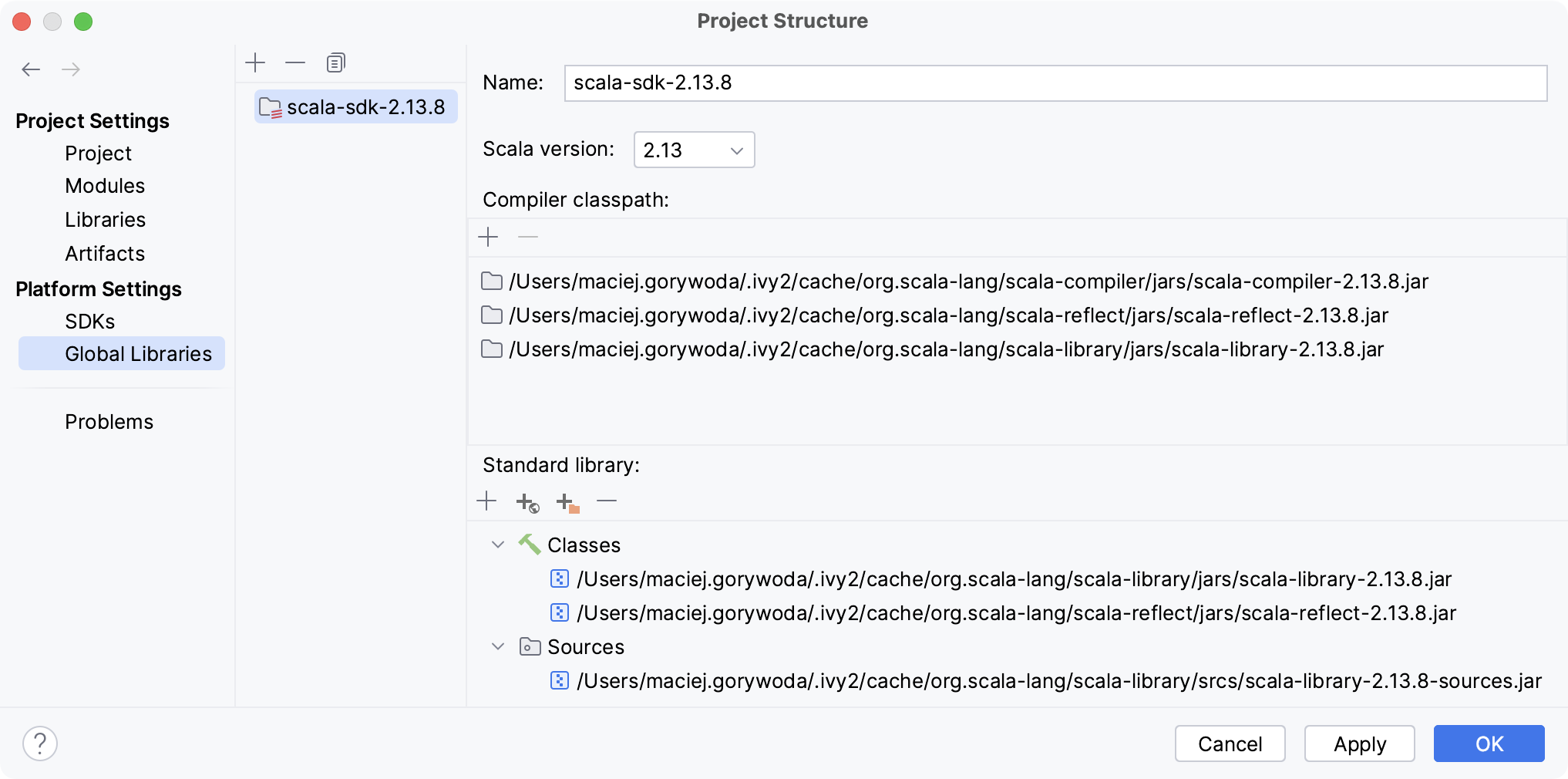This screenshot has width=1568, height=779.
Task: Open the Artifacts settings section
Action: [105, 254]
